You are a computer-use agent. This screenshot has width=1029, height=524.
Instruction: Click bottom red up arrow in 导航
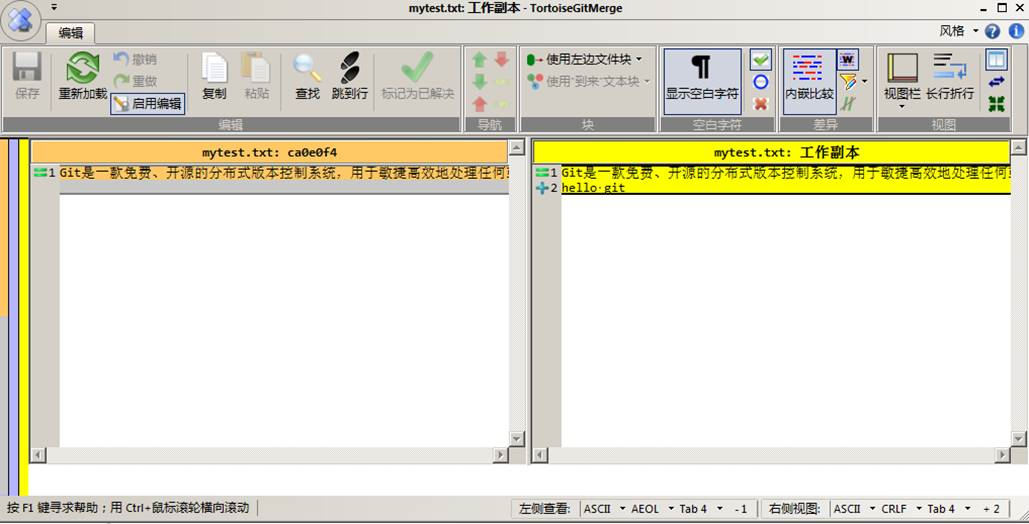pyautogui.click(x=480, y=104)
